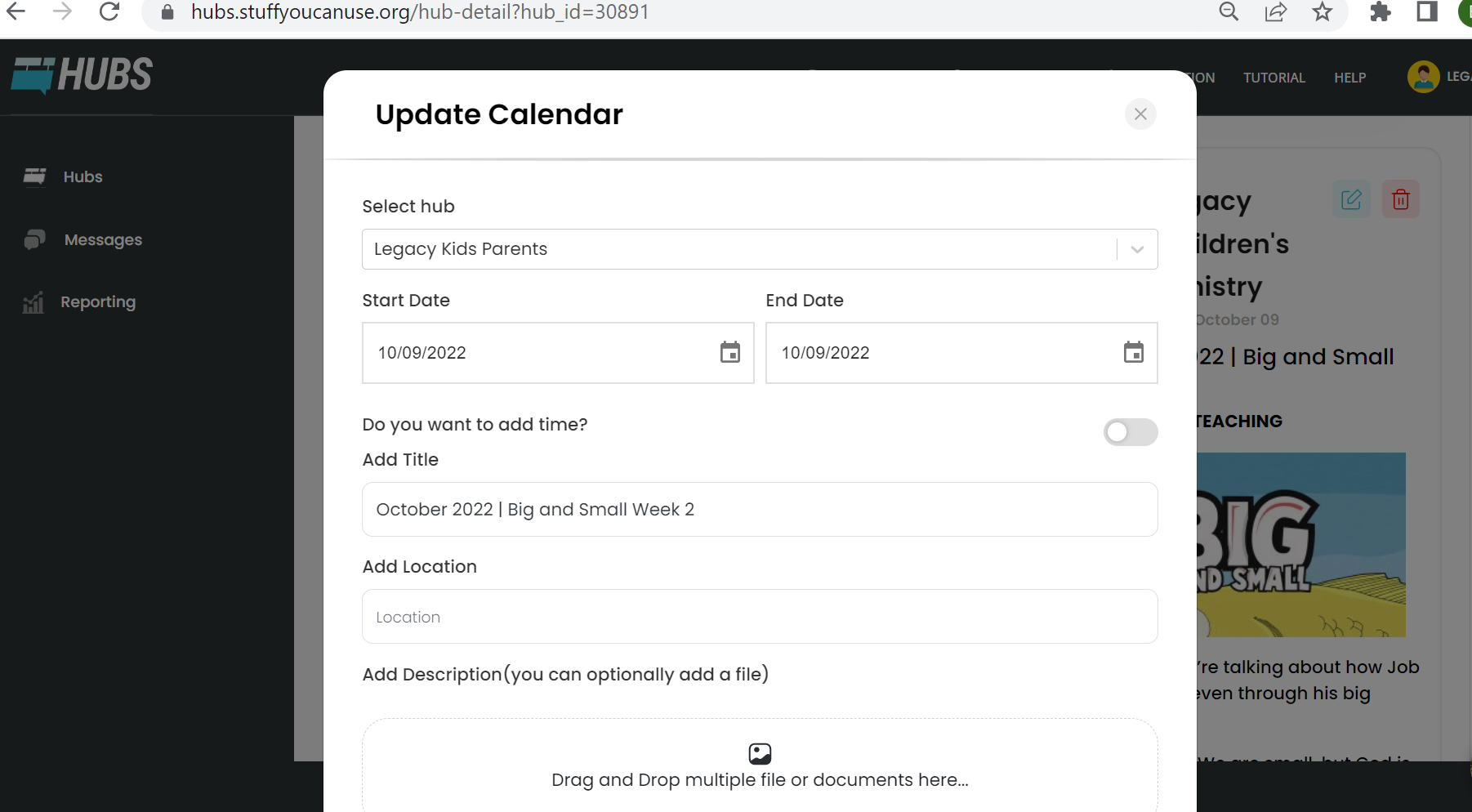Go to Messages in the sidebar

click(x=103, y=239)
